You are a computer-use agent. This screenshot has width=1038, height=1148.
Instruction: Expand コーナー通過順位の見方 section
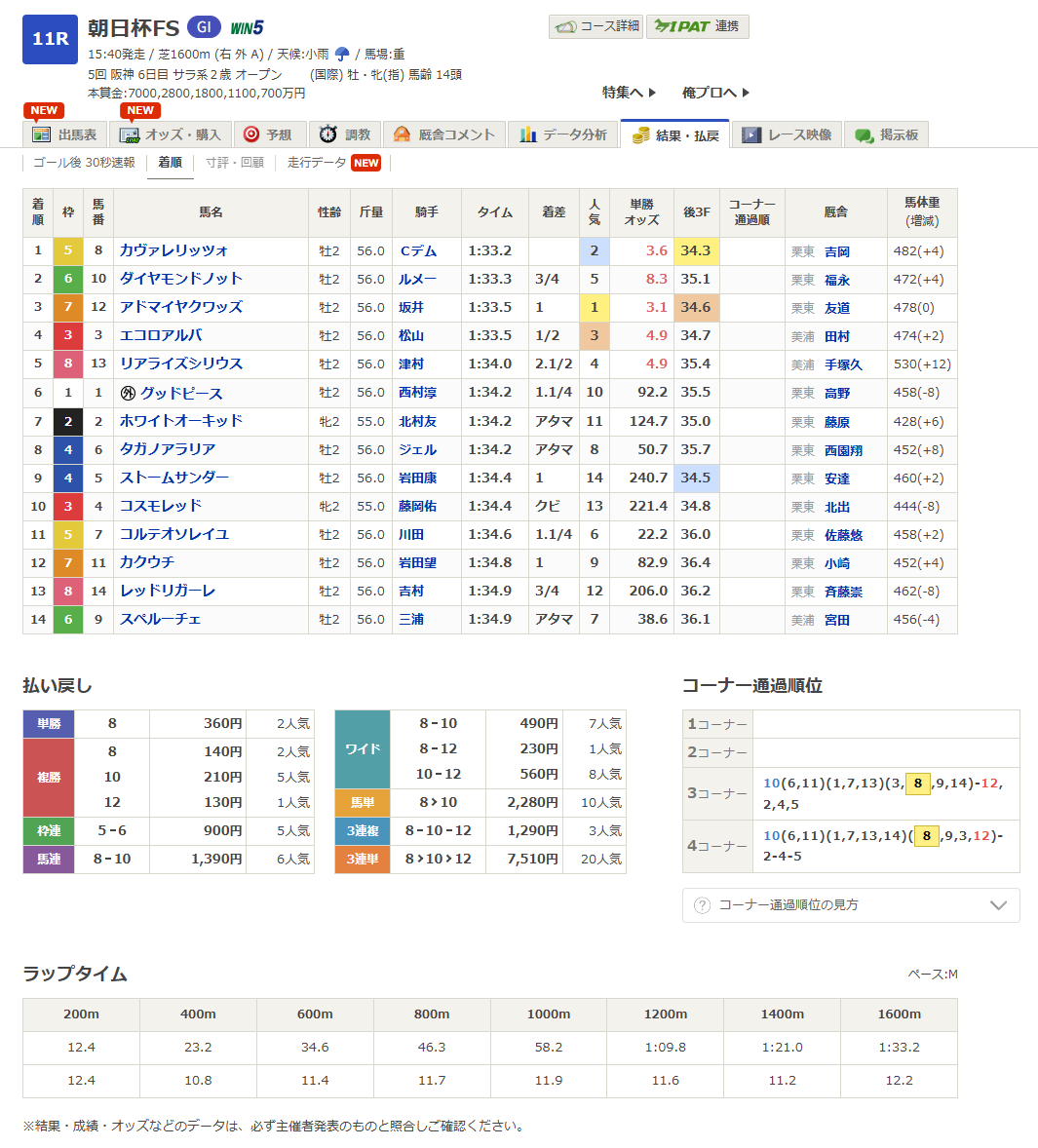click(850, 905)
